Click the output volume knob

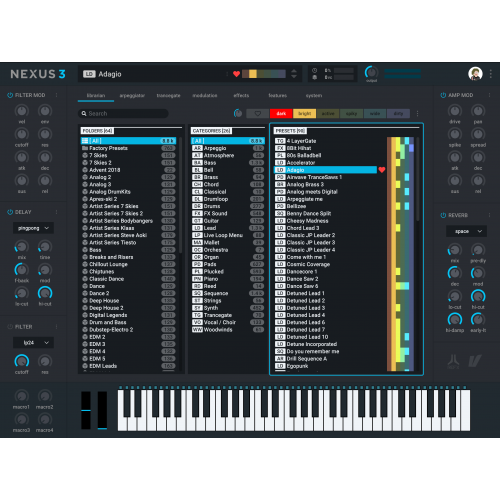pyautogui.click(x=371, y=72)
